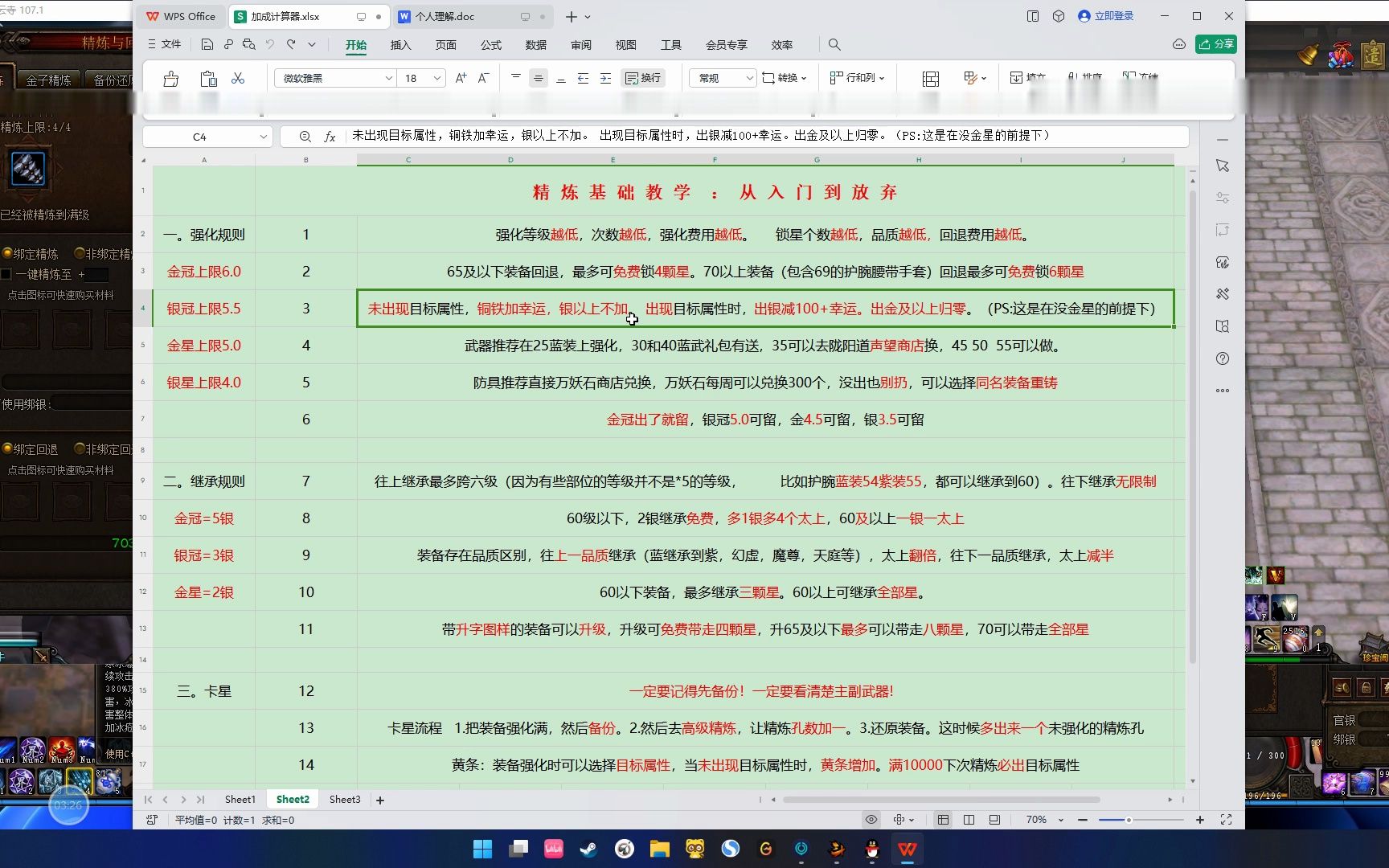This screenshot has height=868, width=1389.
Task: Switch to the 公式 ribbon tab
Action: pos(491,45)
